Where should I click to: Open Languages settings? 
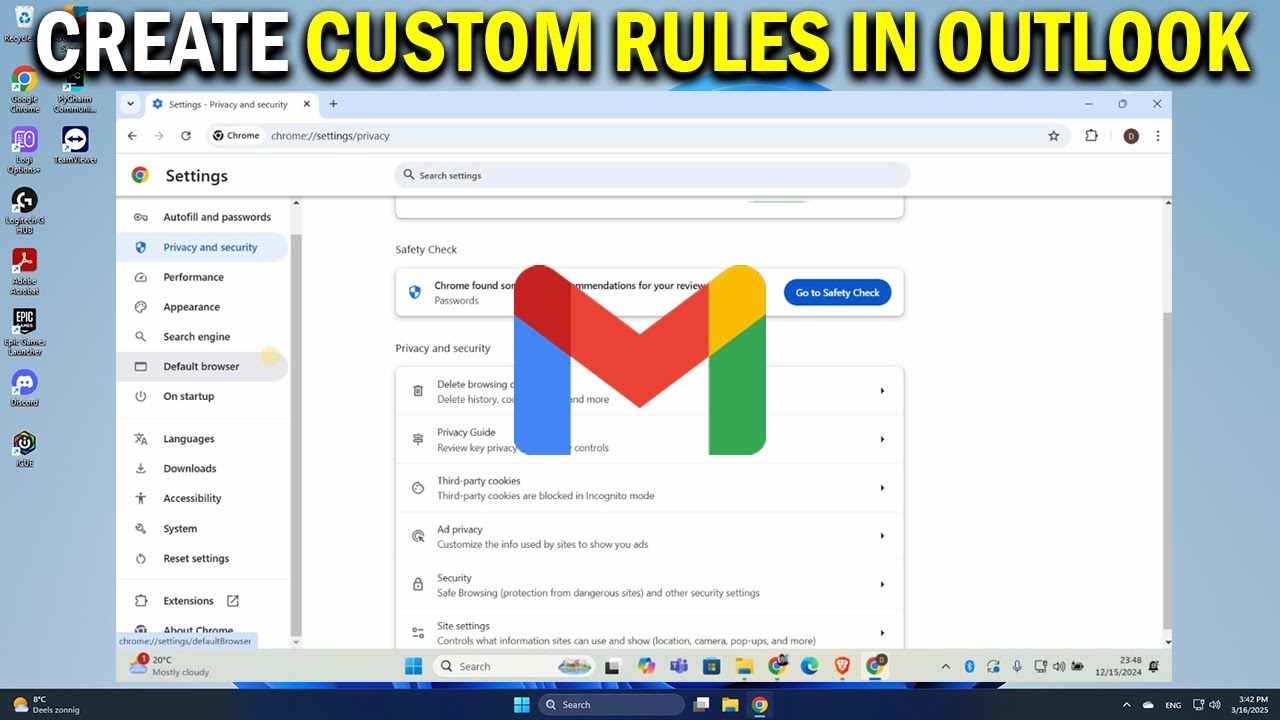[202, 439]
